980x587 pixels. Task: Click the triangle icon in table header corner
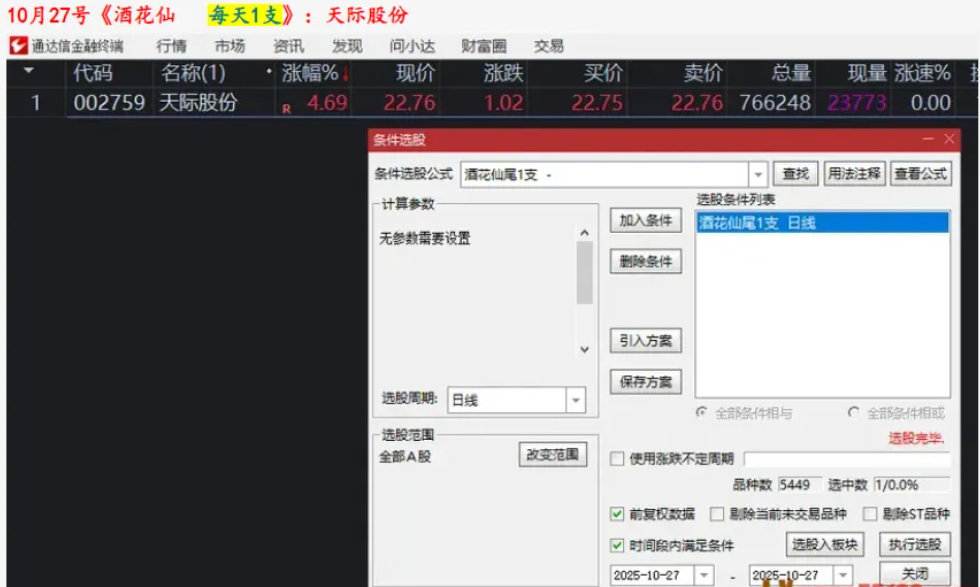click(28, 72)
